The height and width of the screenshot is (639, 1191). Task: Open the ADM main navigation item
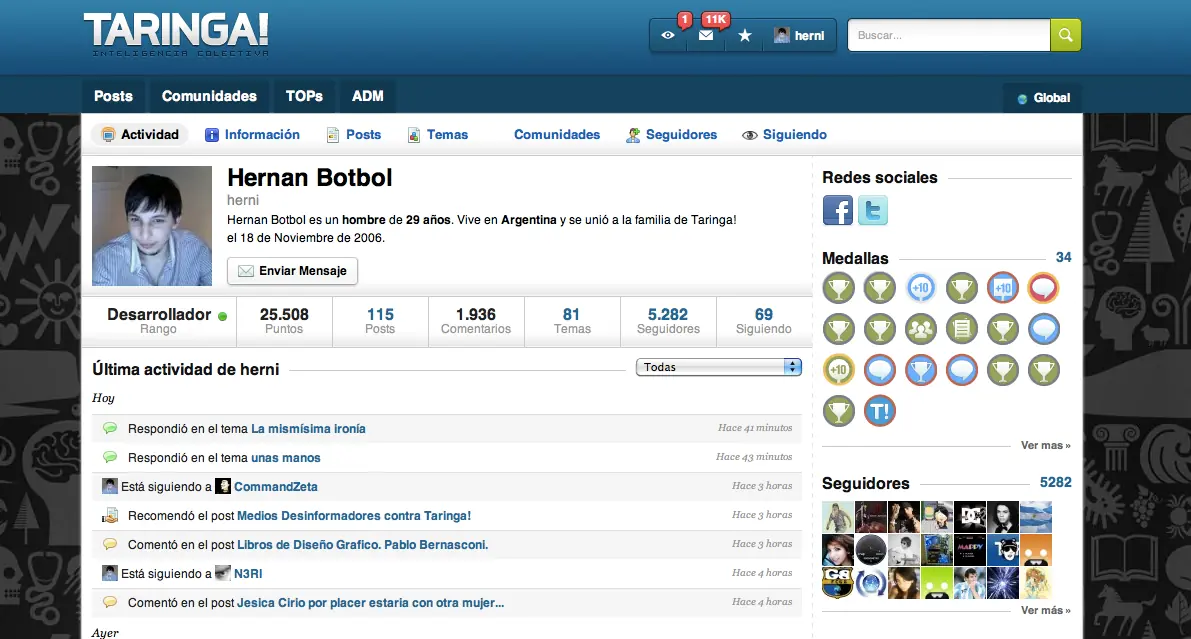pos(368,96)
